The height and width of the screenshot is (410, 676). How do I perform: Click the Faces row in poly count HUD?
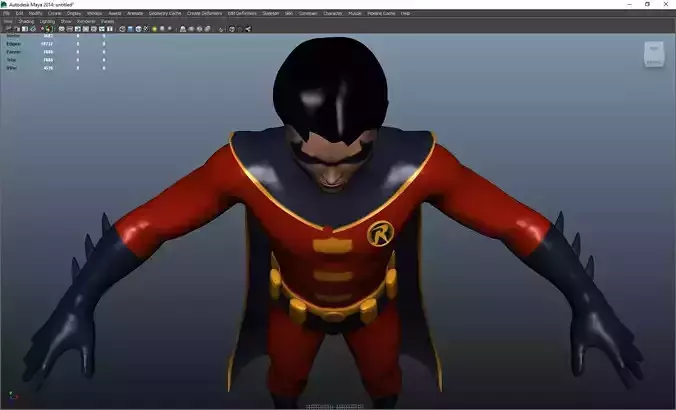[56, 52]
